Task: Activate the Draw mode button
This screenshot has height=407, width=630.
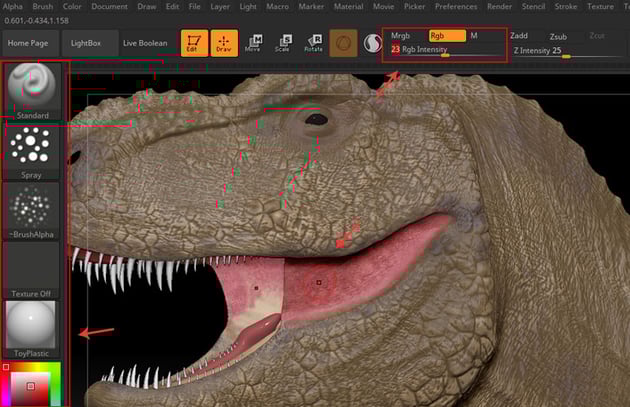Action: coord(224,43)
